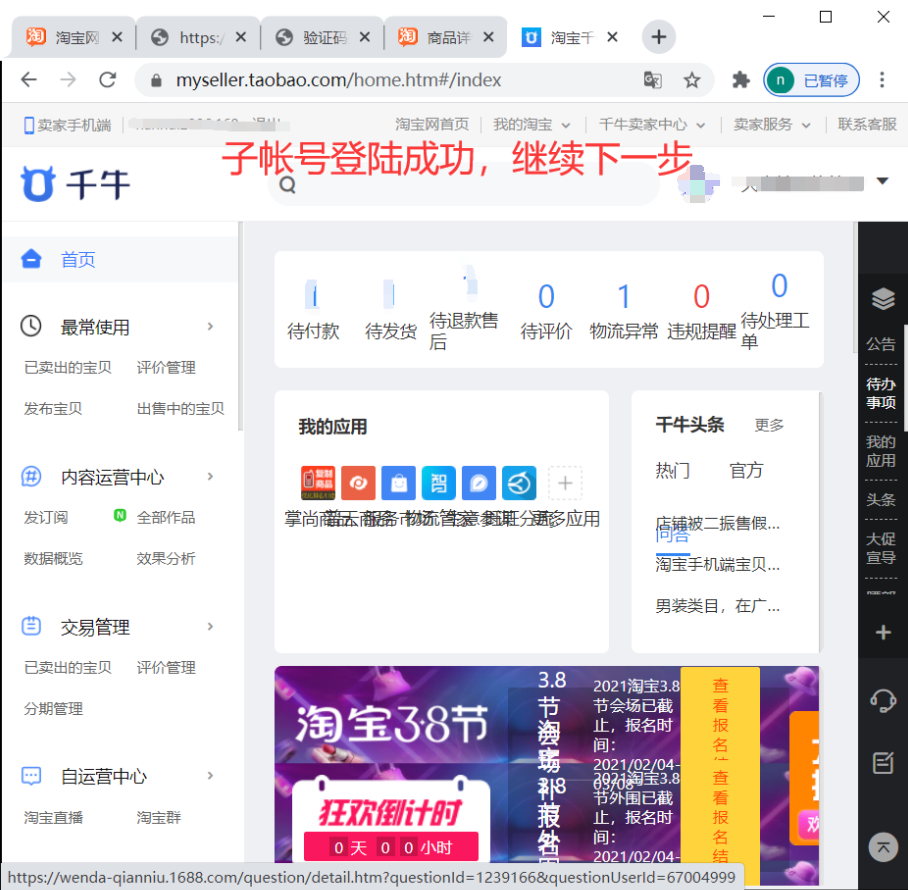Select 首页 in the left sidebar

point(78,260)
